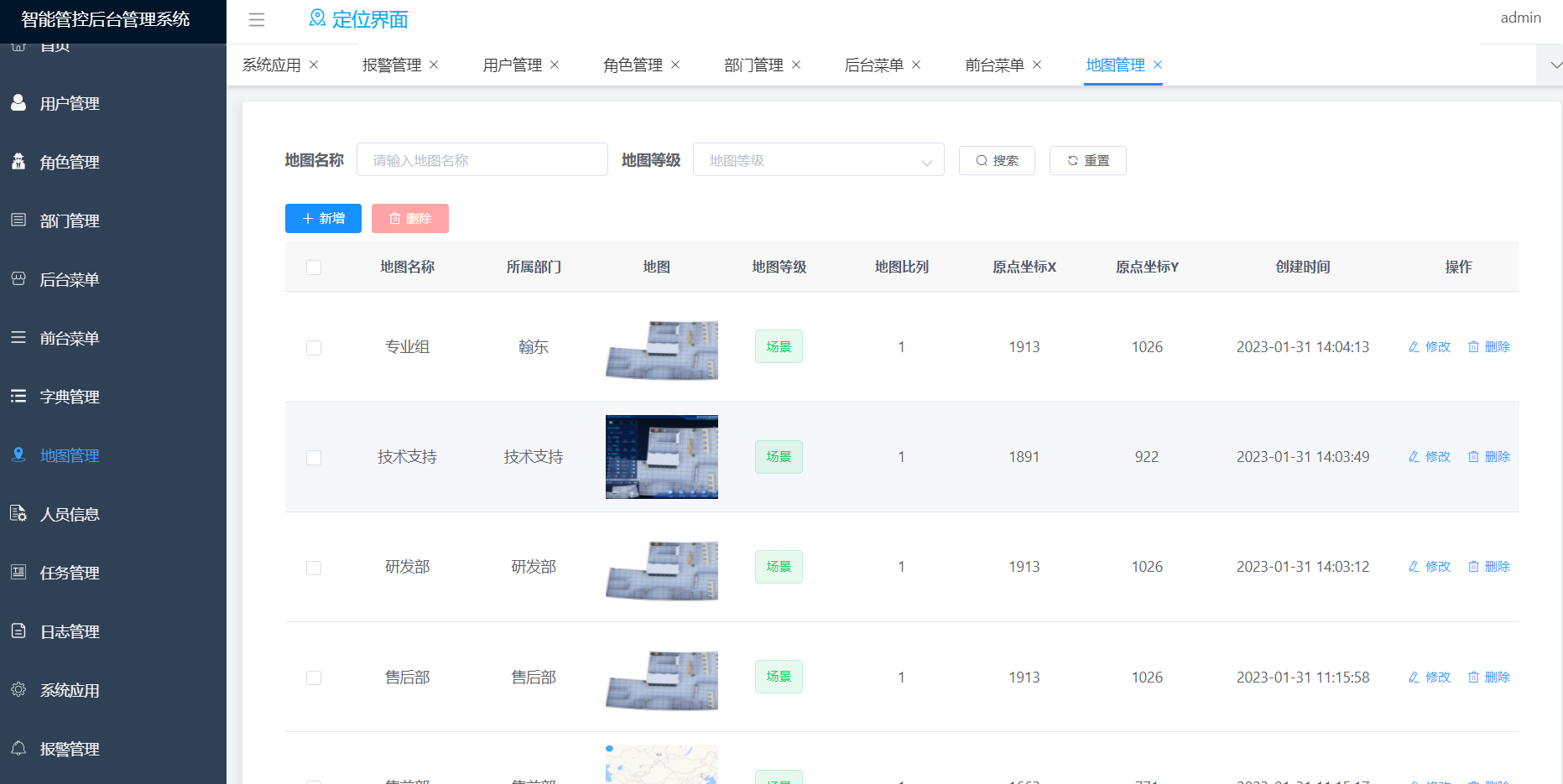Screen dimensions: 1563x784
Task: Click the location pin icon beside 地图管理
Action: coord(18,454)
